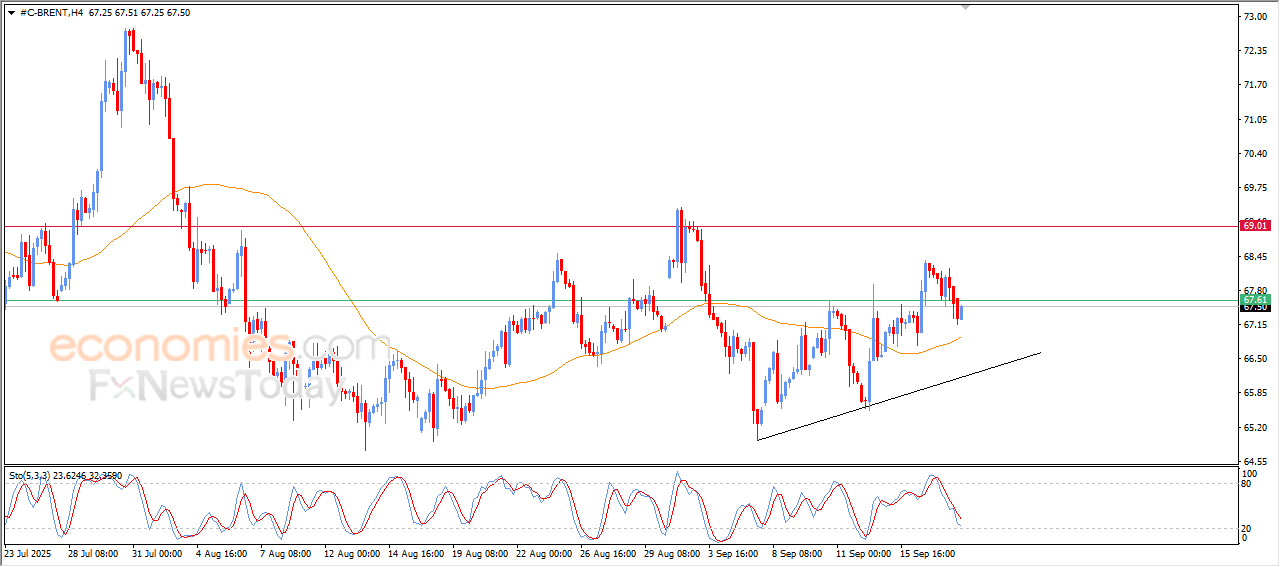Click the 67.15 price axis label
Screen dimensions: 1280x567
[x=1255, y=325]
